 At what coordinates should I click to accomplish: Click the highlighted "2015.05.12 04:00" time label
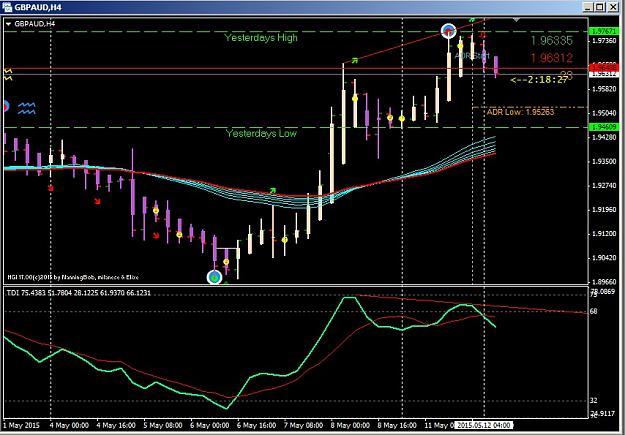484,425
